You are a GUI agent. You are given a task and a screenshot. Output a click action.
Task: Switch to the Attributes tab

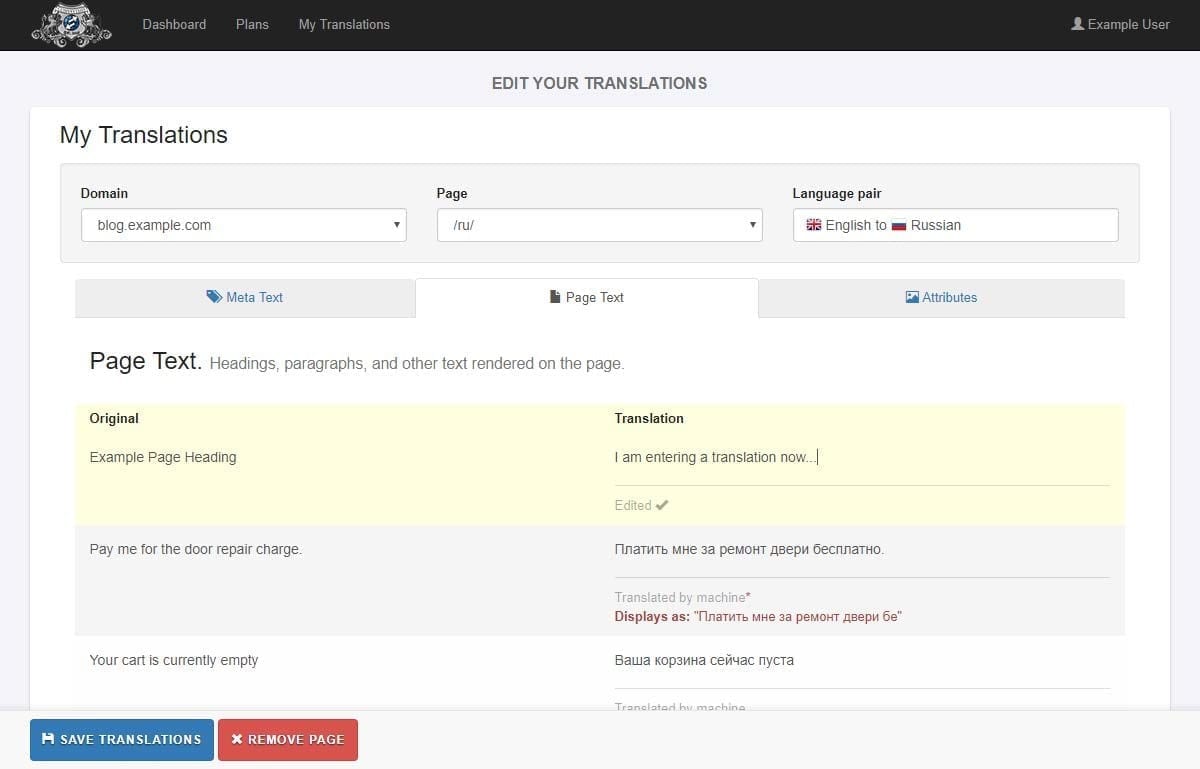tap(941, 297)
